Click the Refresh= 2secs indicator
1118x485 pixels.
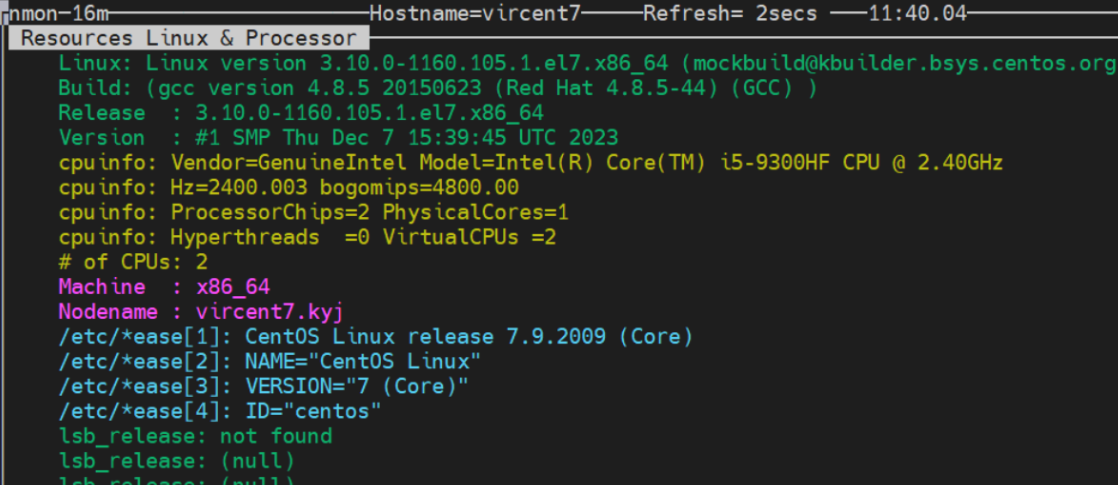pos(730,14)
